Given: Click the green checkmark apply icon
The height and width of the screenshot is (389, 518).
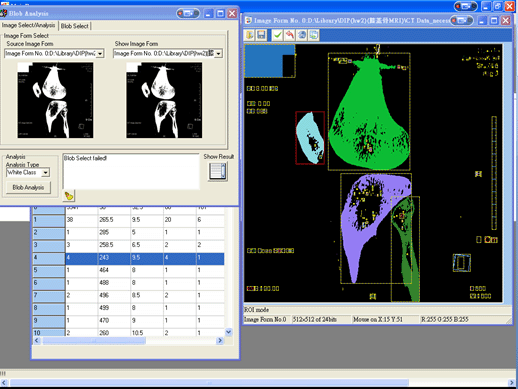Looking at the screenshot, I should coord(277,35).
